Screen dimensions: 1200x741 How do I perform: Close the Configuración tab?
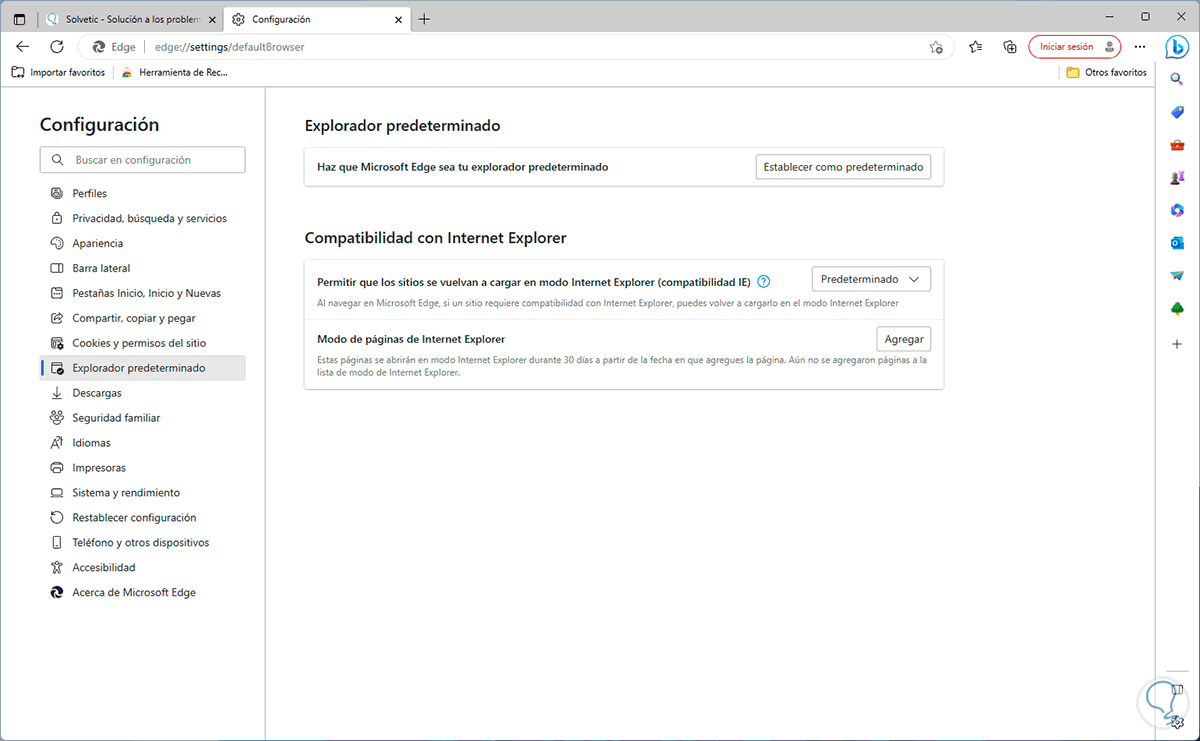[x=398, y=19]
